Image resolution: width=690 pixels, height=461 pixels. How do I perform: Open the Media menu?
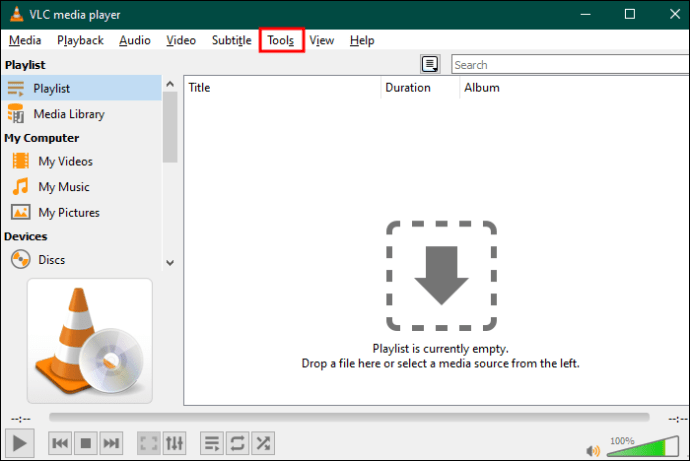(x=25, y=40)
